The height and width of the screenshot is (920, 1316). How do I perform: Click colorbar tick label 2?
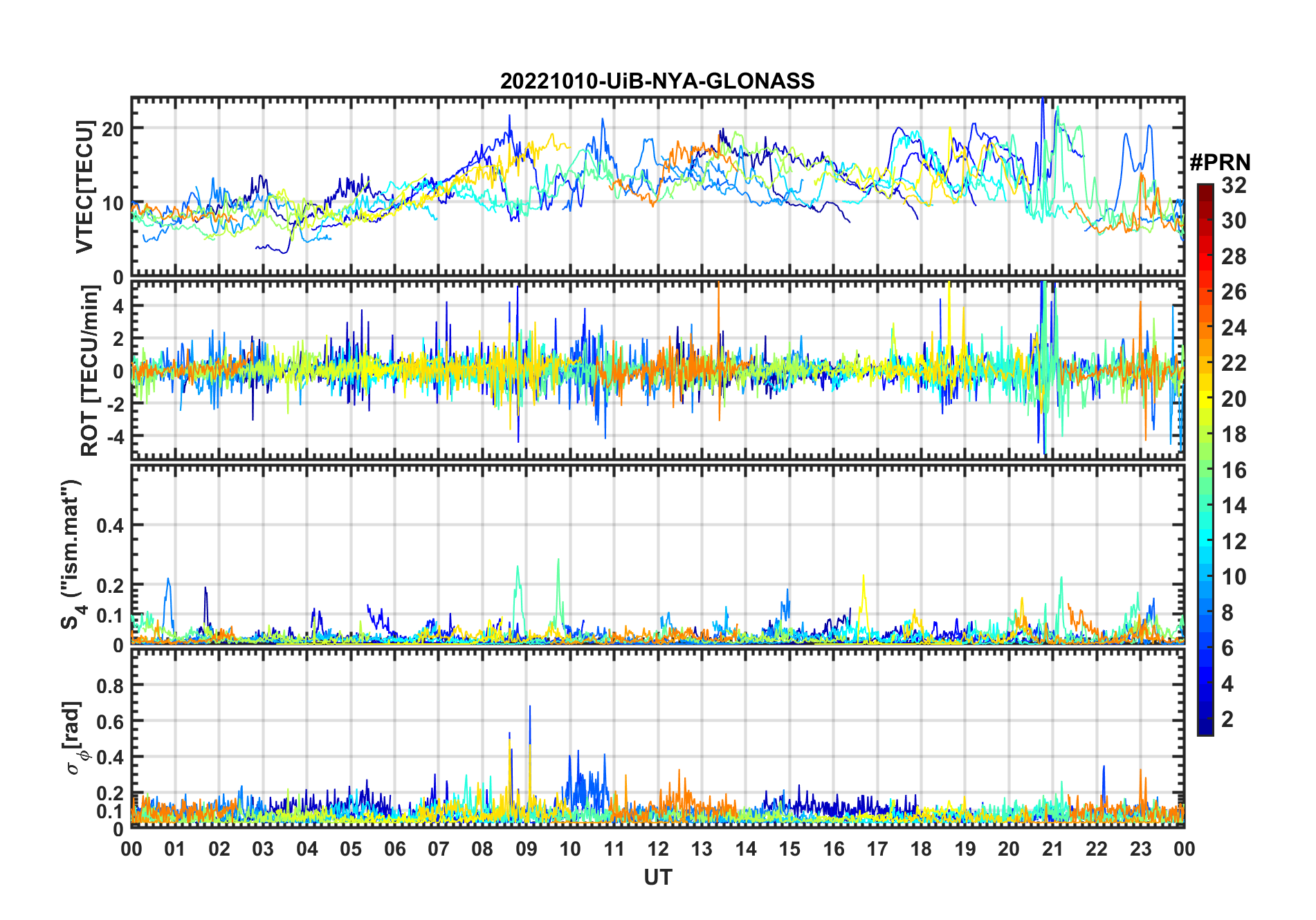[x=1227, y=719]
